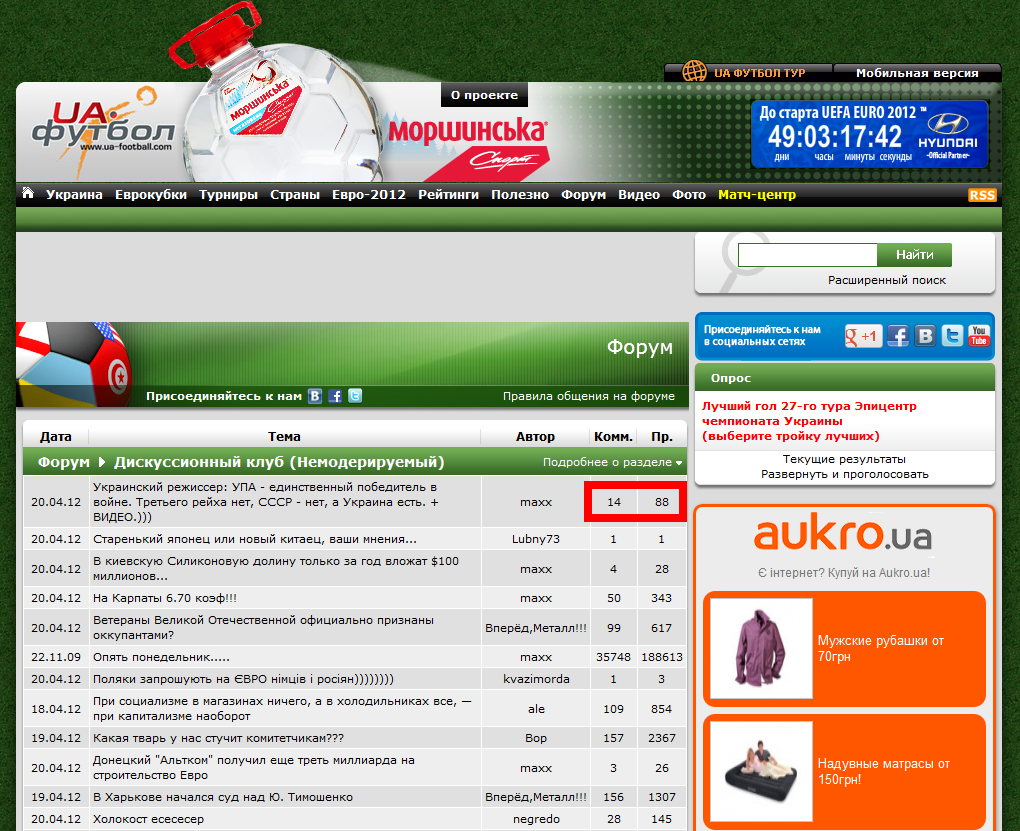
Task: Open VKontakte icon in social networks panel
Action: pos(925,336)
